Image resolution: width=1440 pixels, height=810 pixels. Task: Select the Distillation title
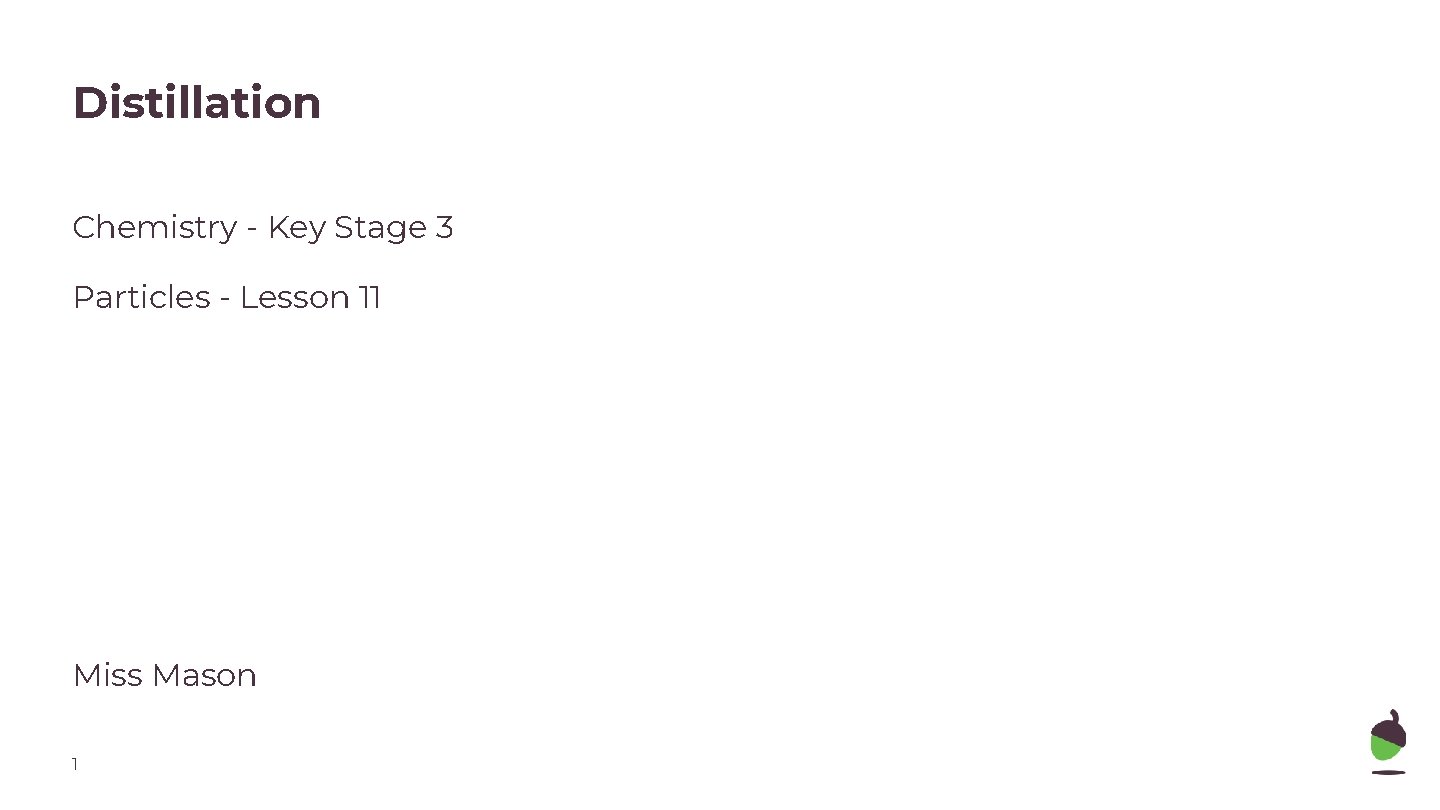(x=197, y=103)
